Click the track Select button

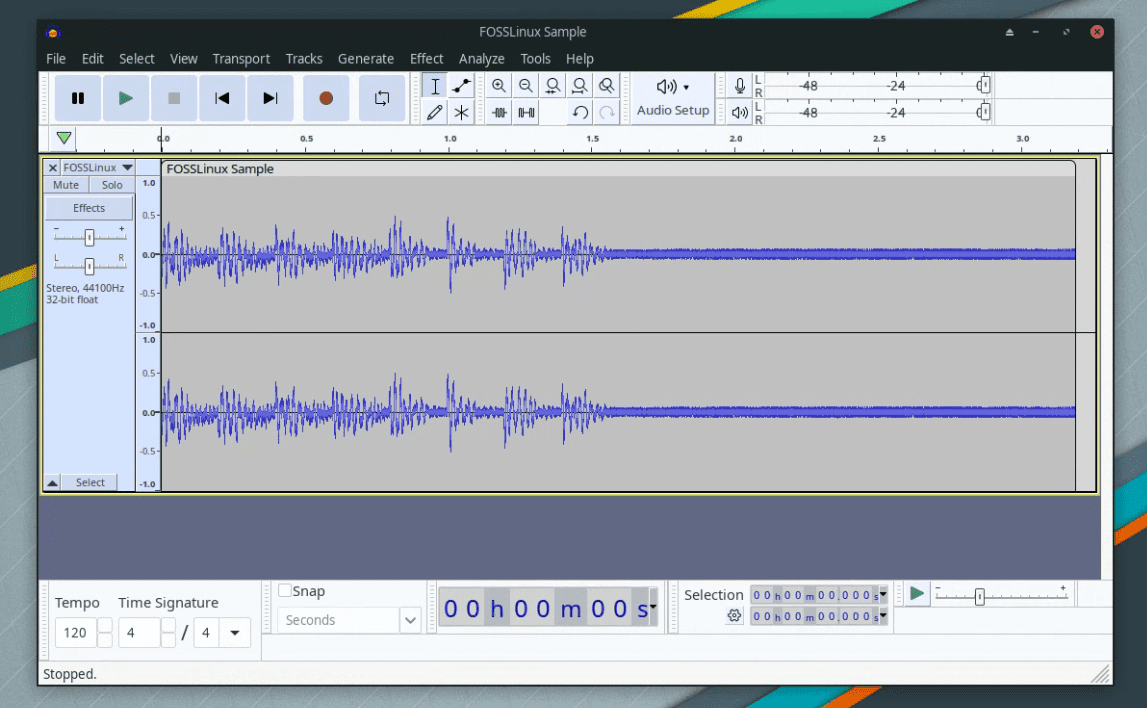click(x=90, y=482)
